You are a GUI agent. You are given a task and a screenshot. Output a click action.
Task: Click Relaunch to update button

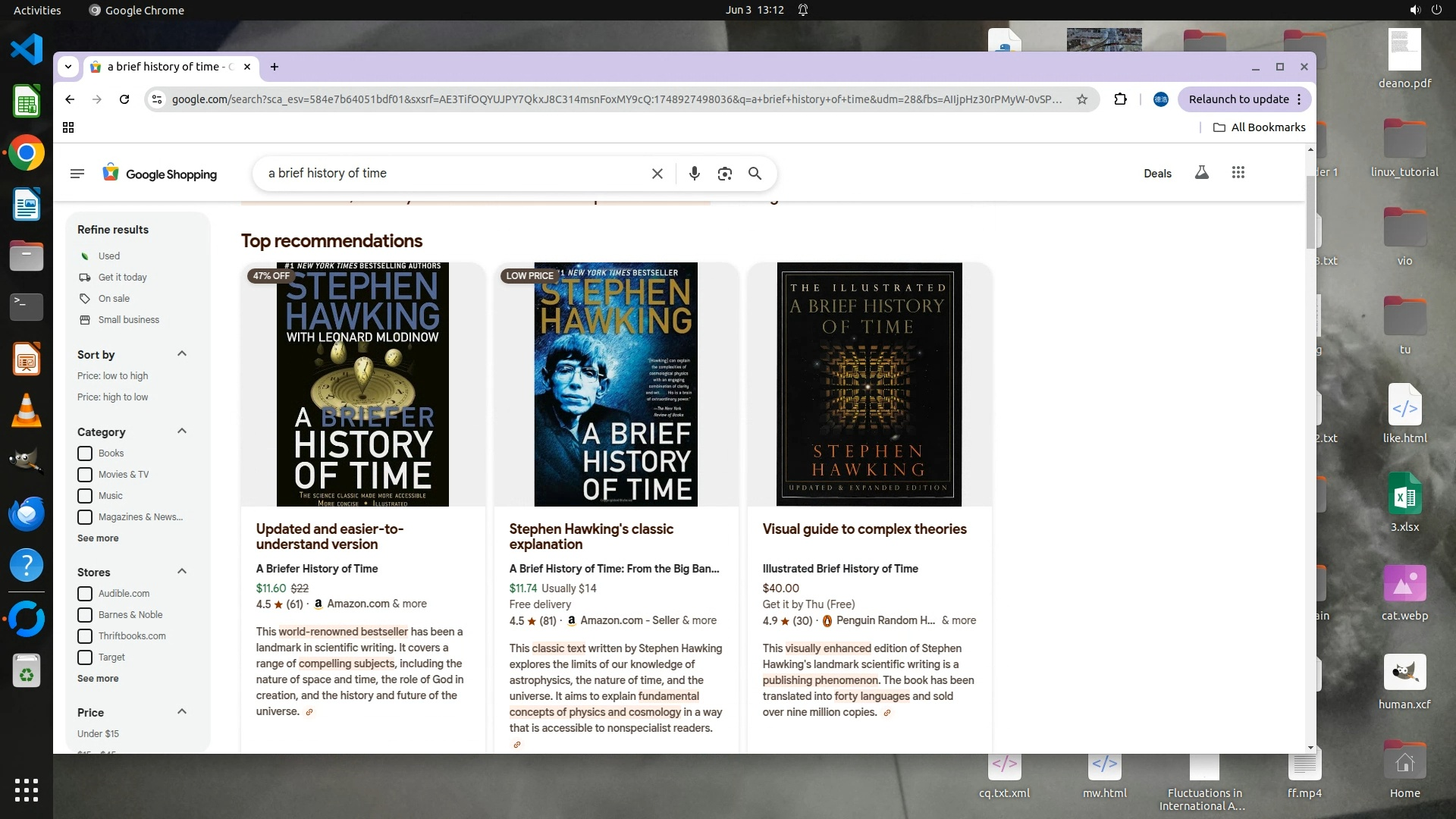pos(1238,99)
